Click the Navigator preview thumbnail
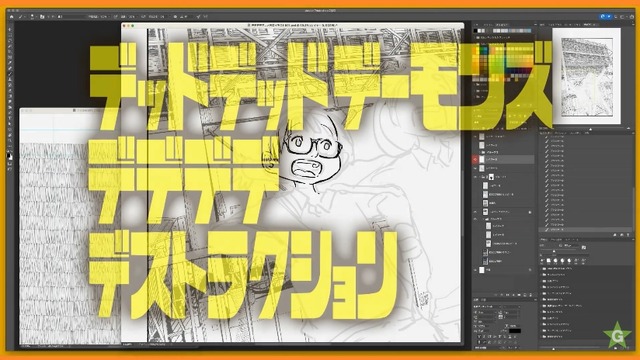Viewport: 640px width, 360px height. pyautogui.click(x=587, y=76)
